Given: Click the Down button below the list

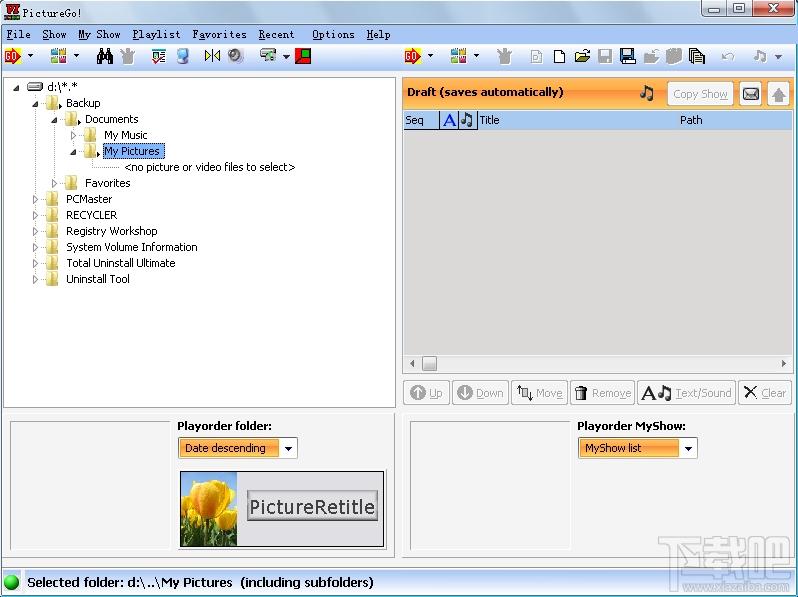Looking at the screenshot, I should tap(480, 393).
